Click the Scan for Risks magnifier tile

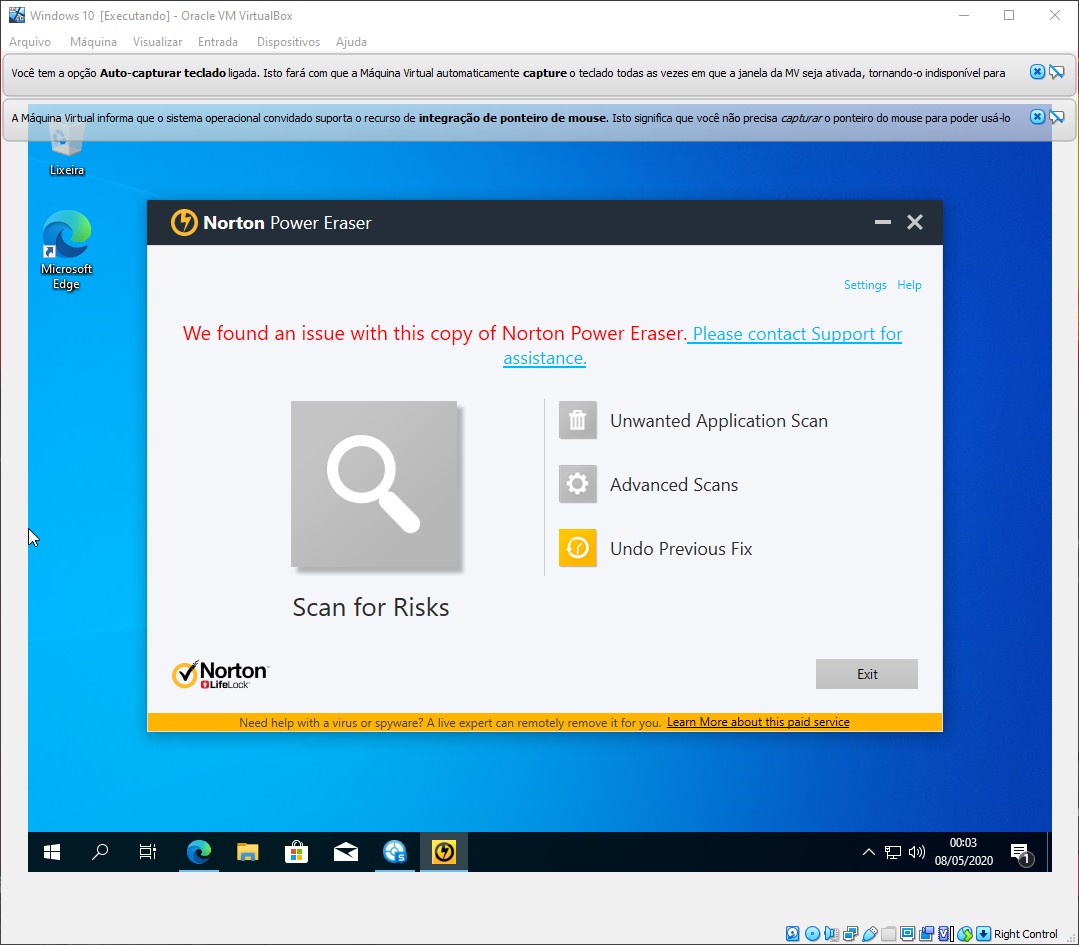pos(374,485)
